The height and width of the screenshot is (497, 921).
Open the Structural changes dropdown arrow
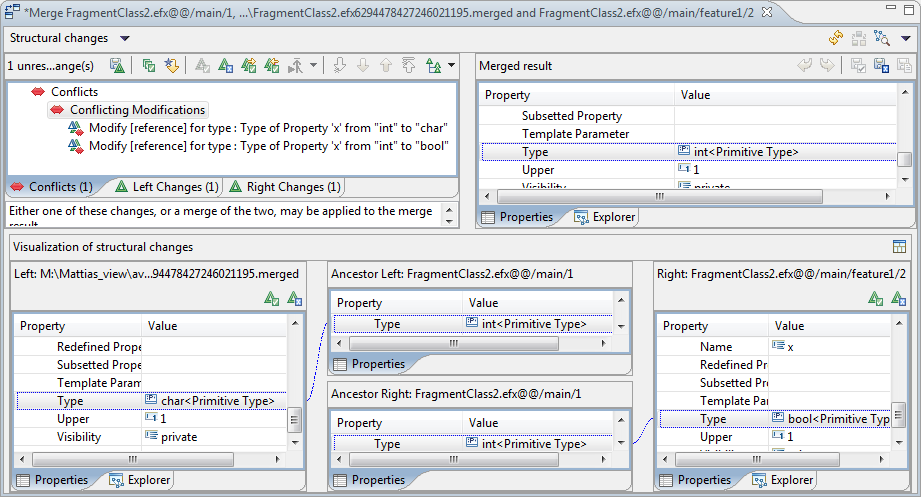pyautogui.click(x=125, y=38)
